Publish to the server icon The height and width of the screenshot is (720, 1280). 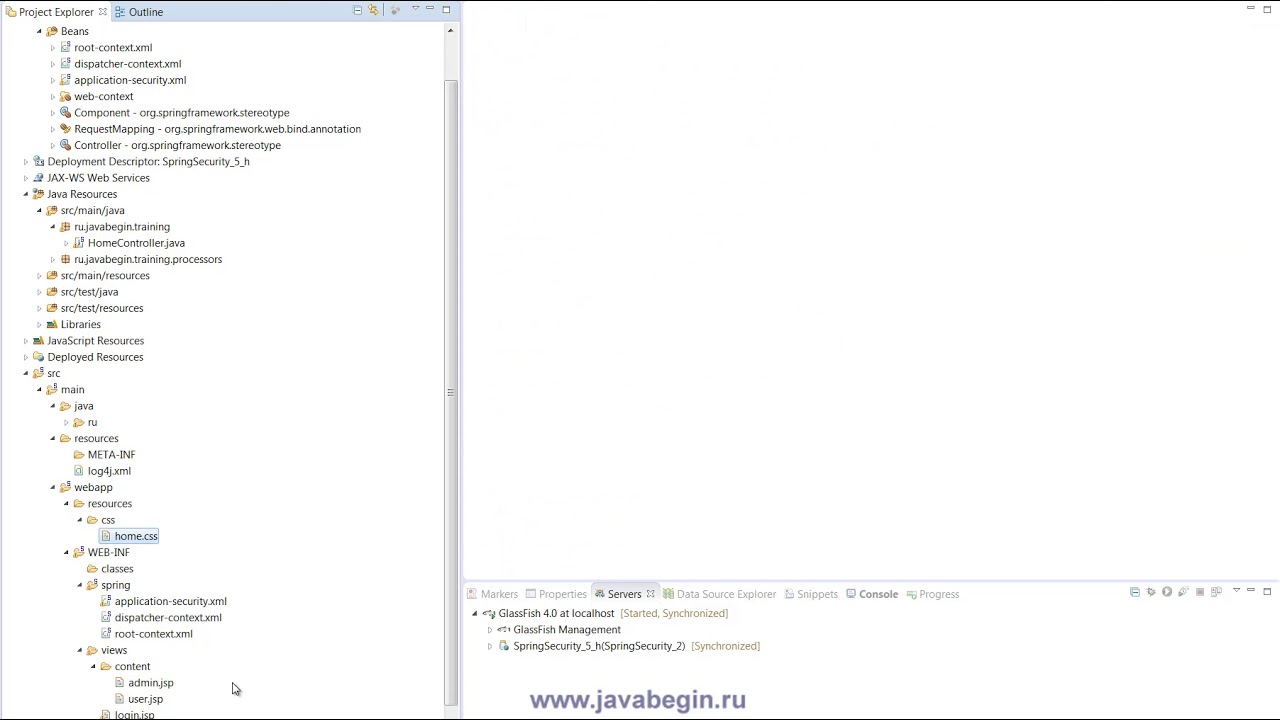1216,593
